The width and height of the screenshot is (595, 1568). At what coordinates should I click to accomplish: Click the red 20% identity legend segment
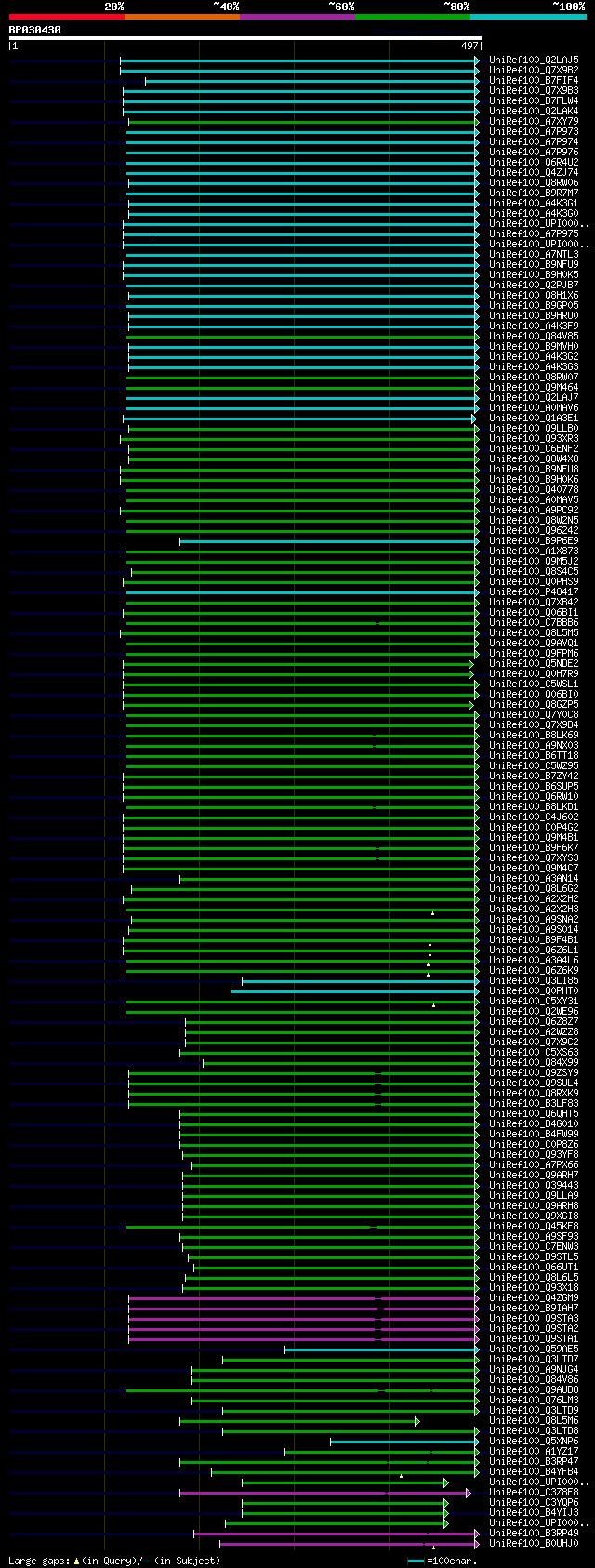tap(66, 17)
